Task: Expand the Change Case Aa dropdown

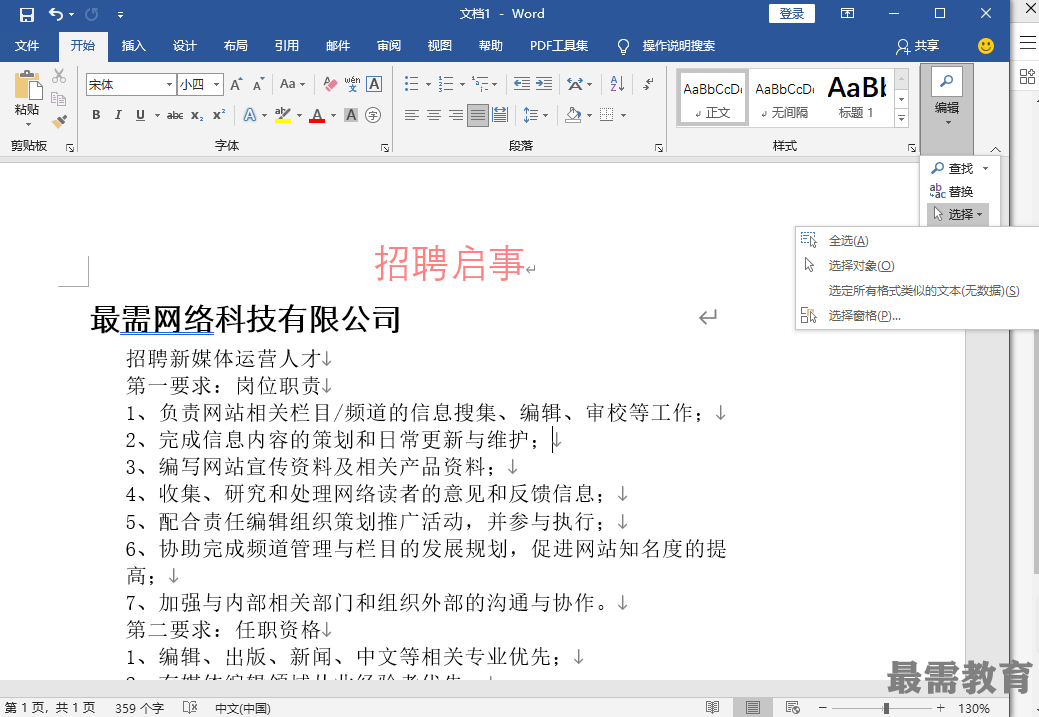Action: [x=292, y=84]
